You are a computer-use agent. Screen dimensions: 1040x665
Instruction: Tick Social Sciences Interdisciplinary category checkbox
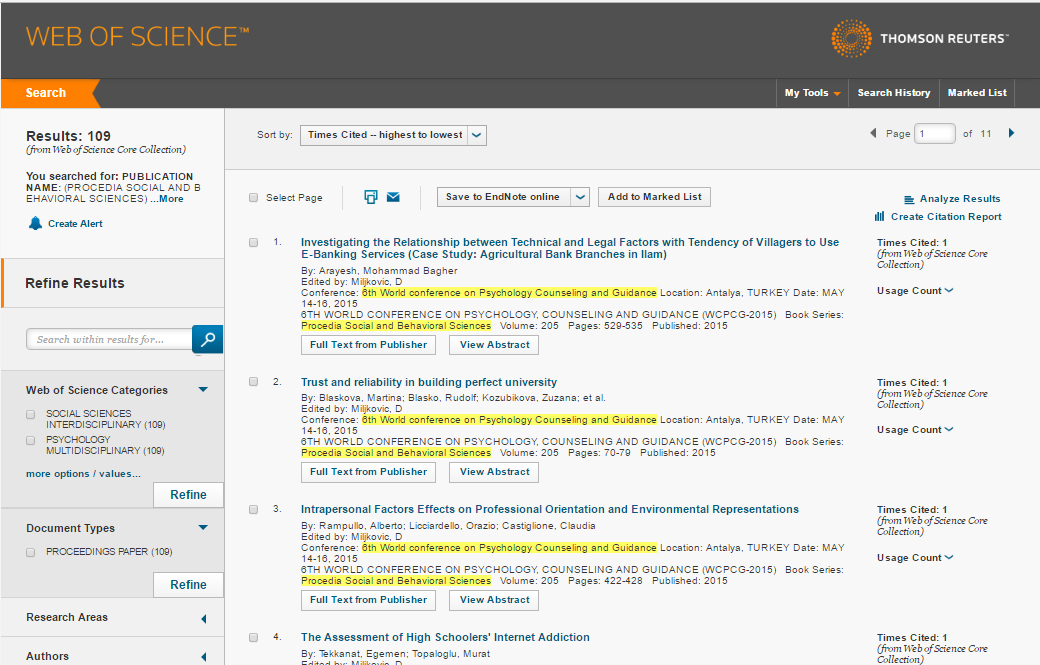coord(31,414)
